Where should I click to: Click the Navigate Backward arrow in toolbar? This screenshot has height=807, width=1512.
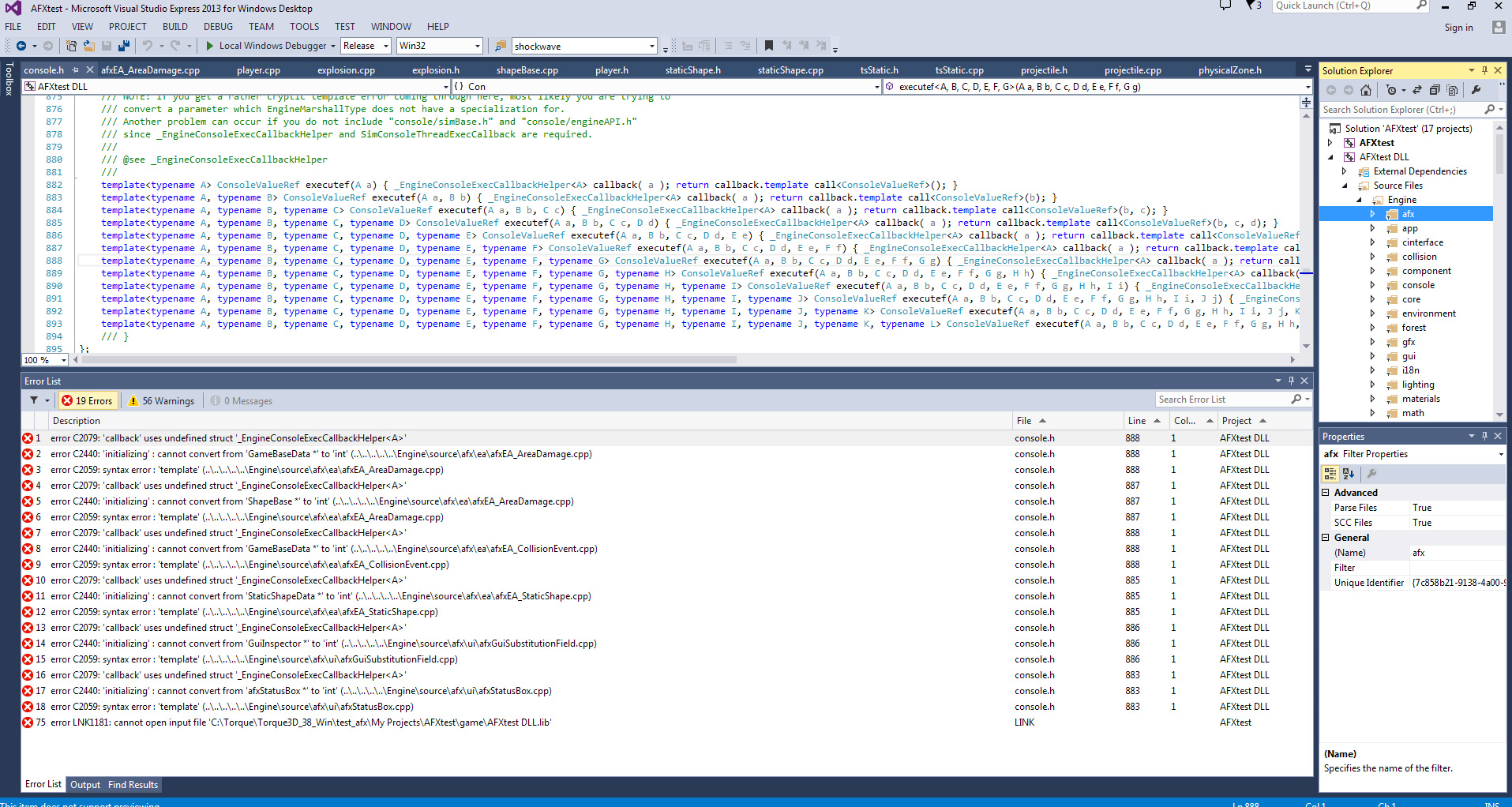click(x=21, y=46)
